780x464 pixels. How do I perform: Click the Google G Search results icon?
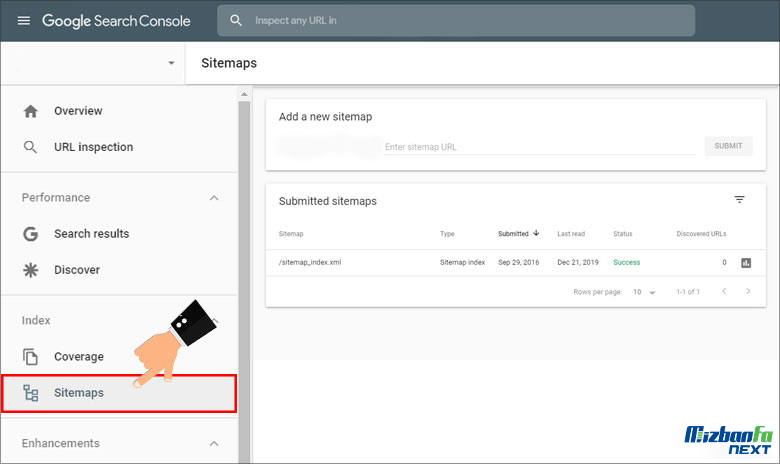[x=30, y=234]
